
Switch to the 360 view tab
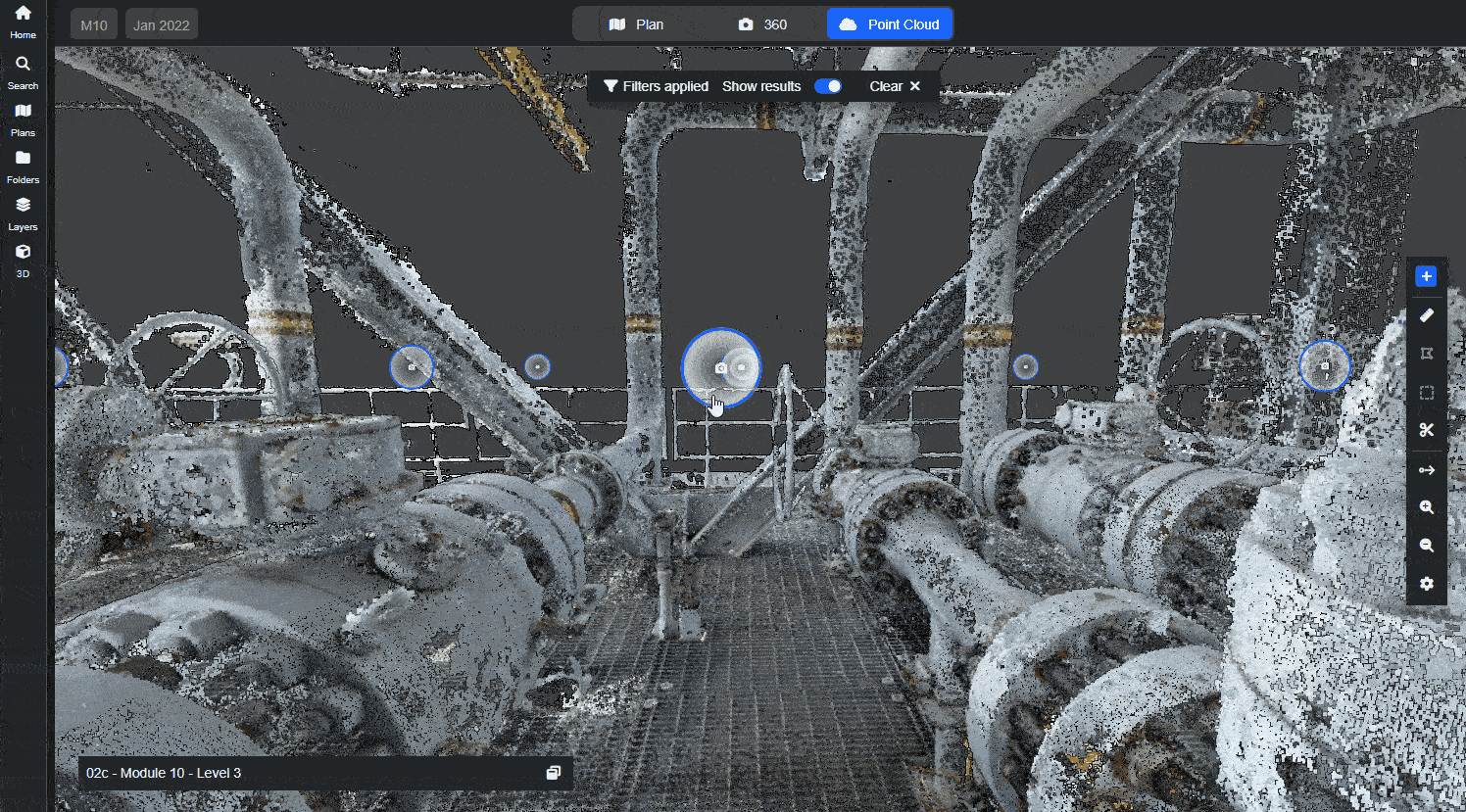[x=762, y=24]
